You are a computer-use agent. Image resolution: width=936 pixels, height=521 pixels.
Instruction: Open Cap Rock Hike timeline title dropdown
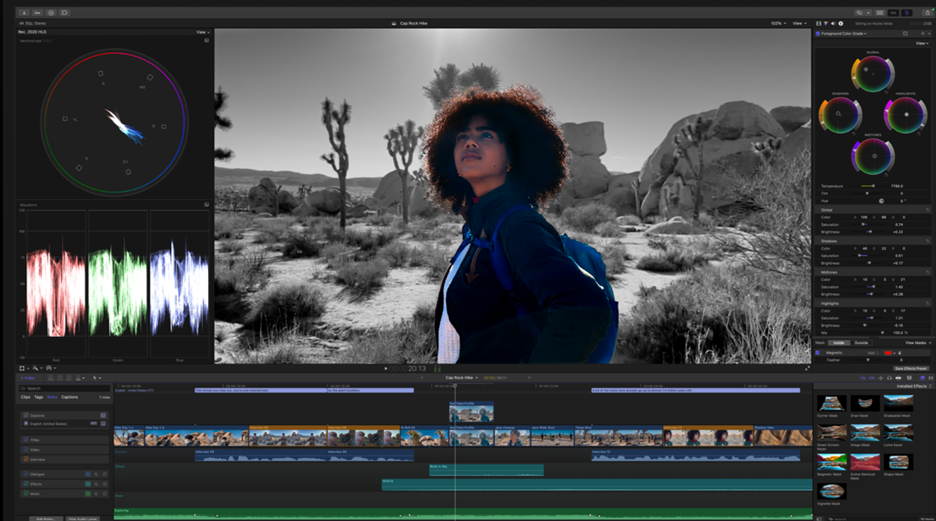[461, 378]
